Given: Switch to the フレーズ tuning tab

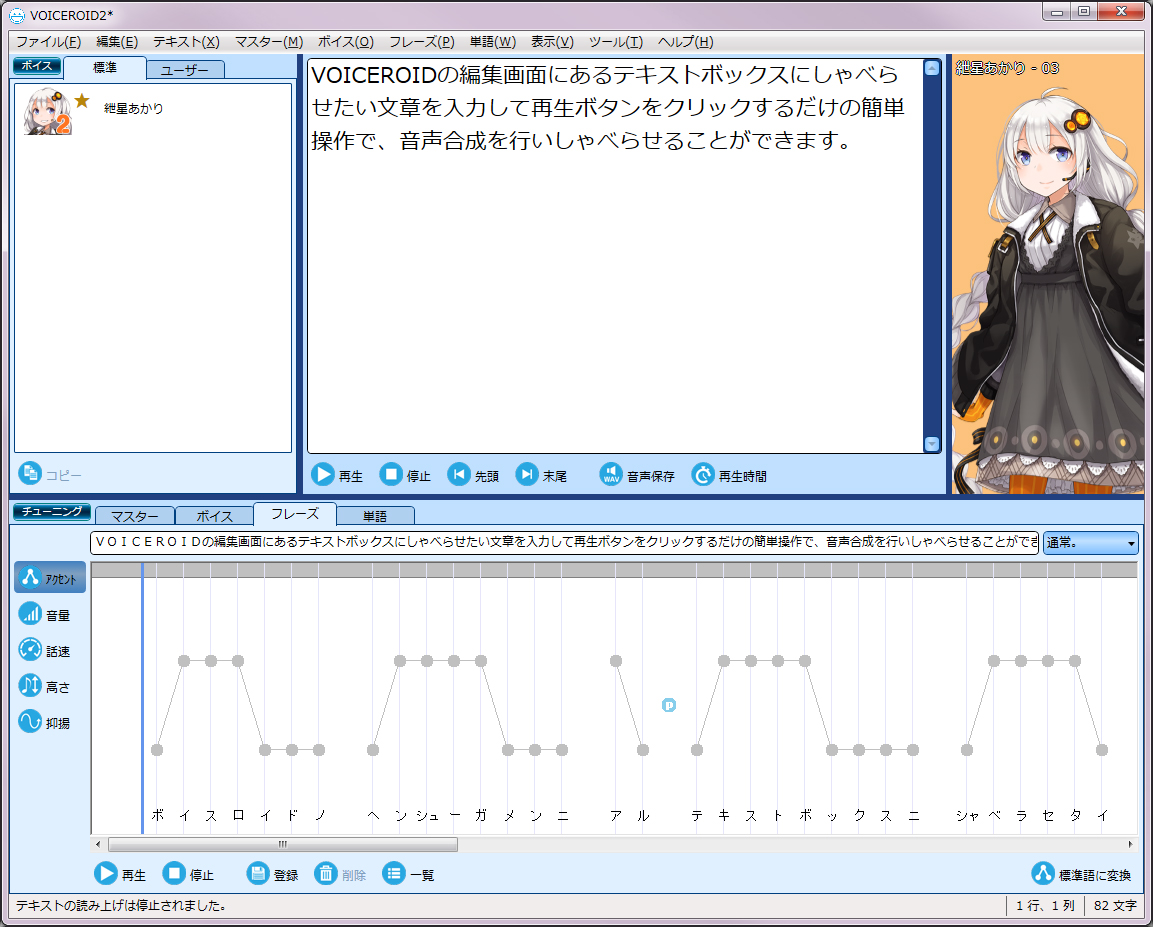Looking at the screenshot, I should tap(295, 514).
